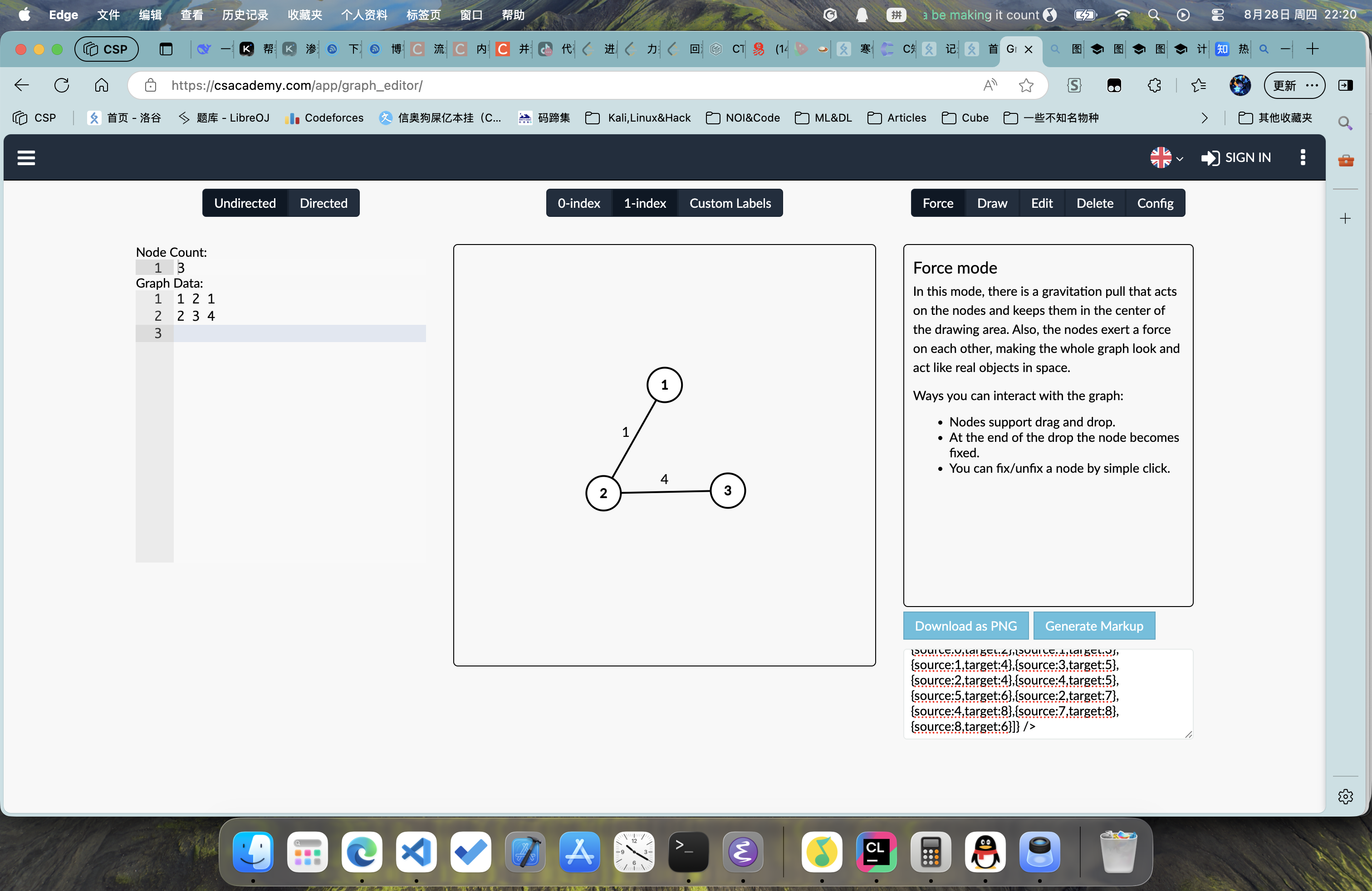Click the Generate Markup button
Viewport: 1372px width, 891px height.
pos(1093,625)
